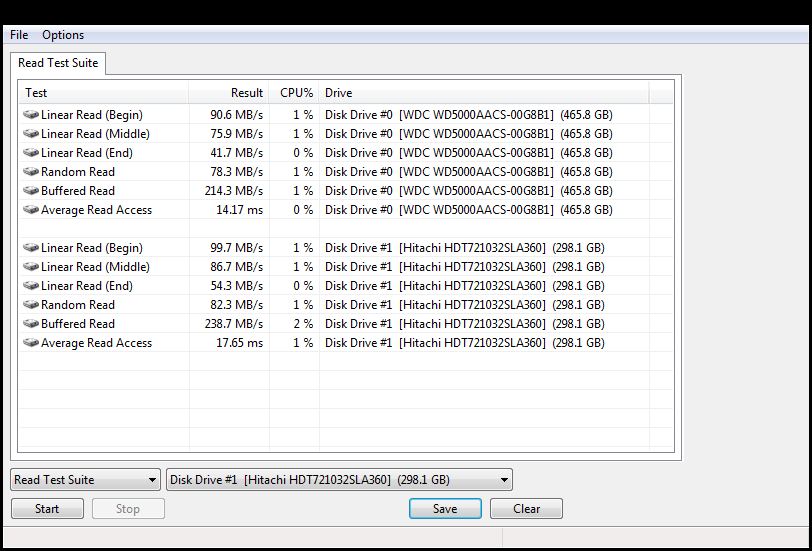This screenshot has width=812, height=551.
Task: Switch to the Read Test Suite tab
Action: click(x=58, y=63)
